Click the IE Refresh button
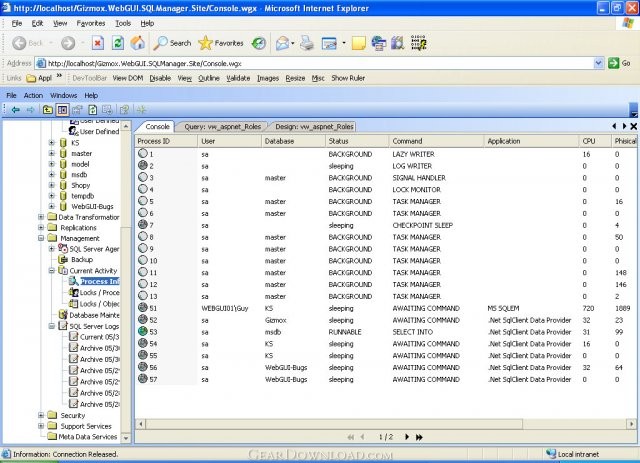 point(118,43)
